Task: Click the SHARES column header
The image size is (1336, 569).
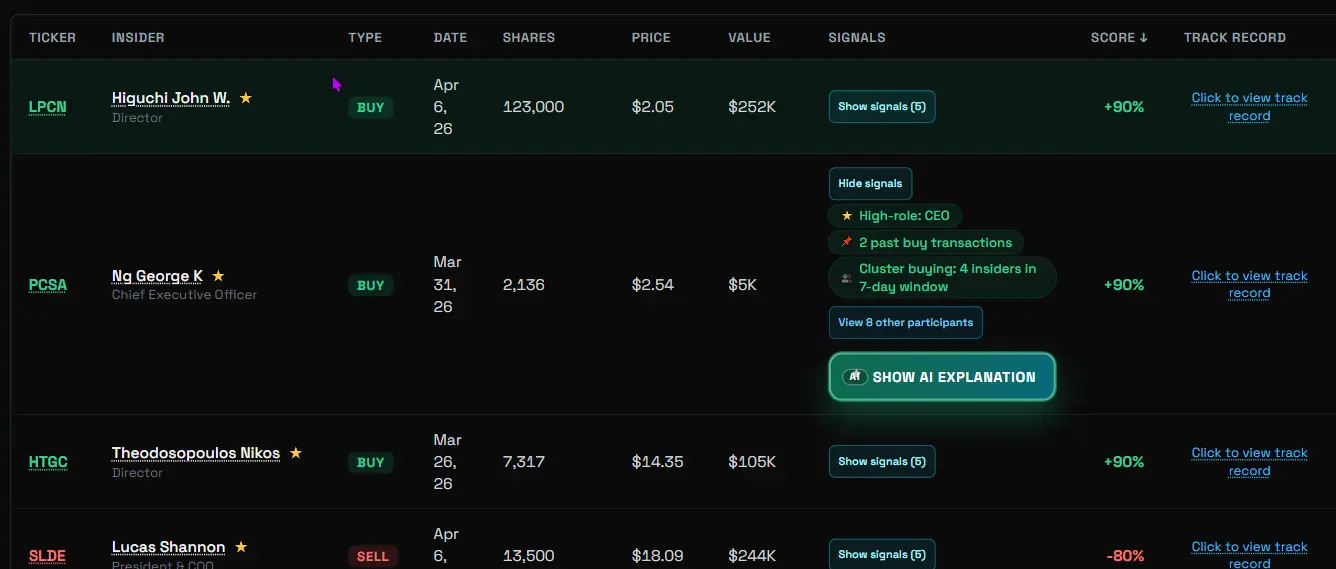Action: pos(529,38)
